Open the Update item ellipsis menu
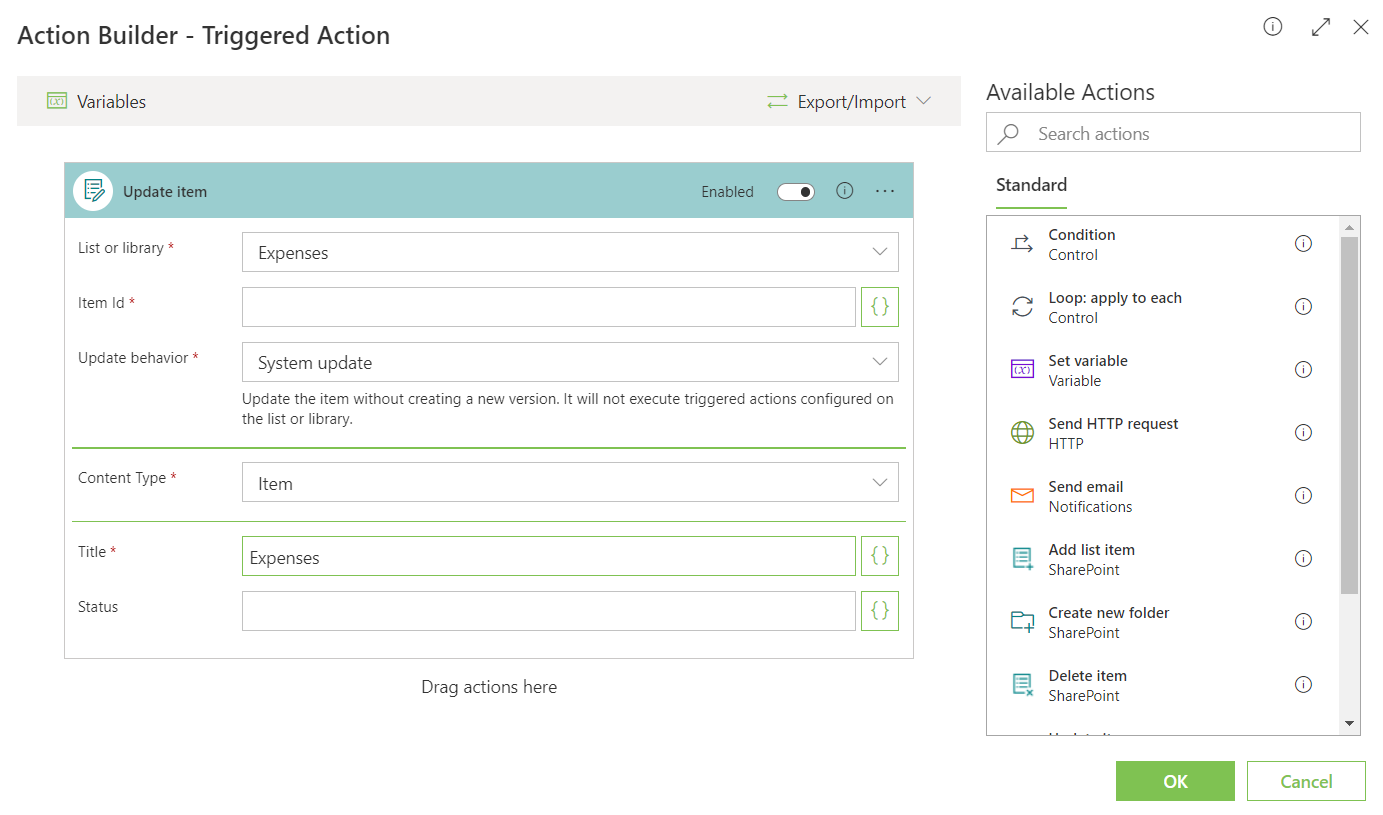This screenshot has height=815, width=1383. tap(885, 191)
